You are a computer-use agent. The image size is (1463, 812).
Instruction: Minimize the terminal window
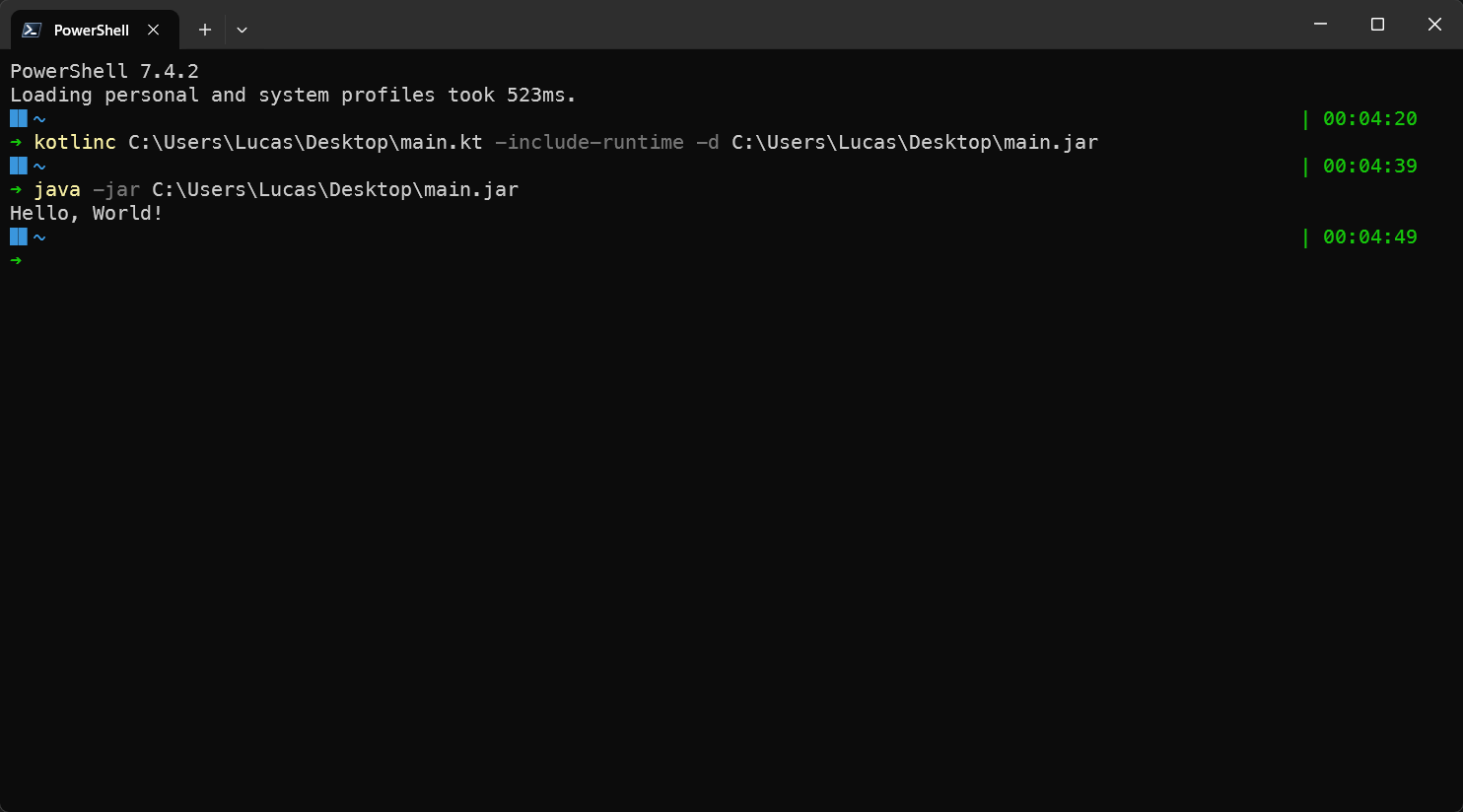[x=1320, y=25]
